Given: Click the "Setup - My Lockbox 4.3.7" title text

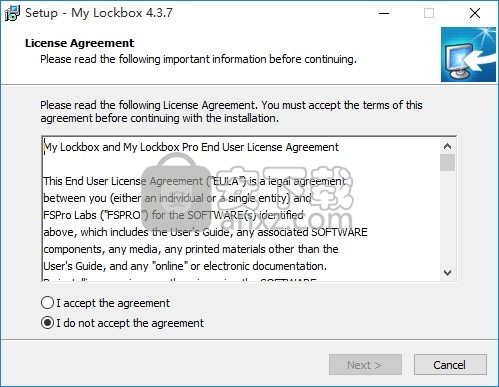Looking at the screenshot, I should click(99, 13).
